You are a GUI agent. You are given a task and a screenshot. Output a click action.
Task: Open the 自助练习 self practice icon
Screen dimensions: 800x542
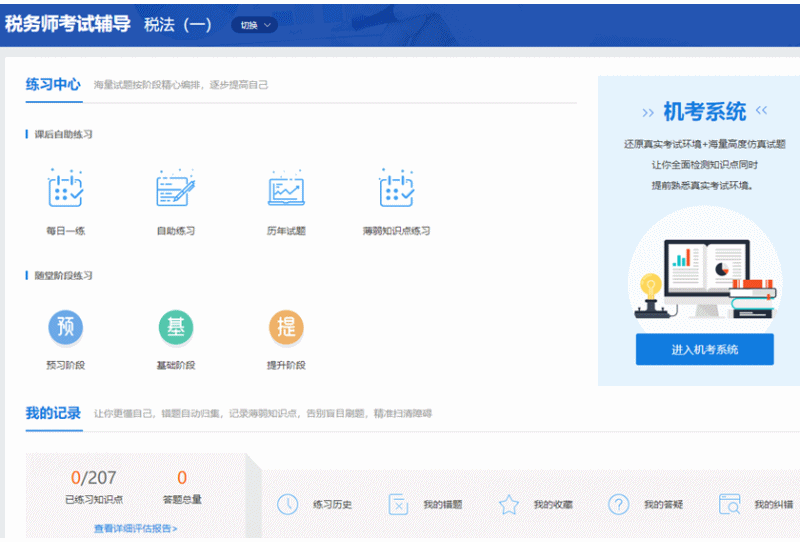coord(175,190)
